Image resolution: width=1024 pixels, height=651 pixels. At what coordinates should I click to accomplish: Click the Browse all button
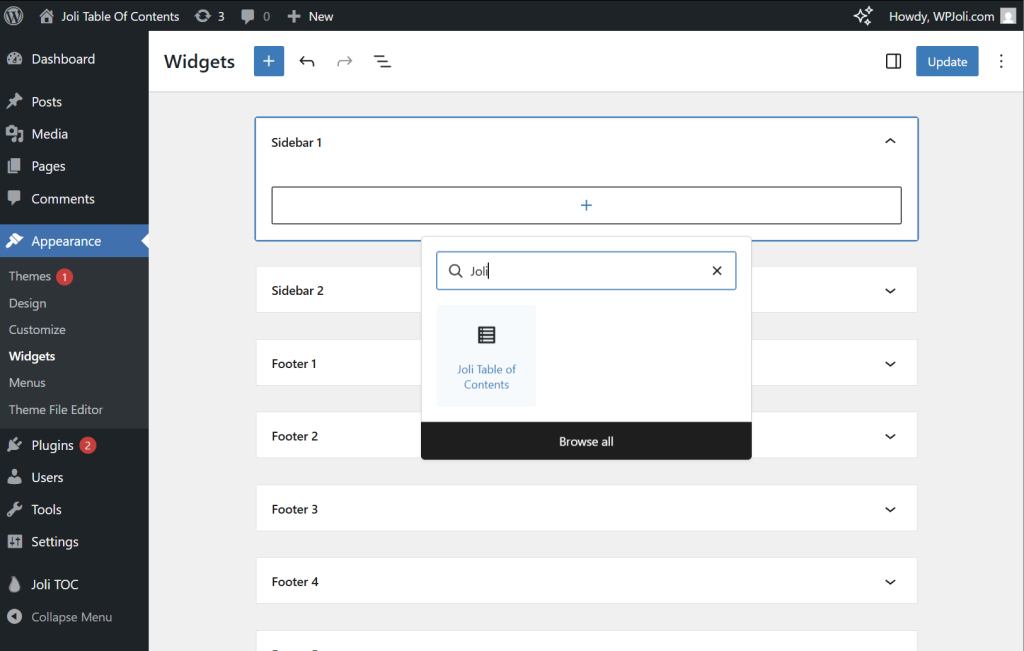586,441
